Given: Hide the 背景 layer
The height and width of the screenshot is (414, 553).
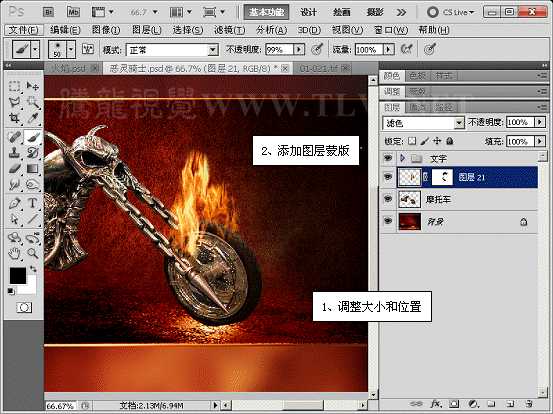Looking at the screenshot, I should tap(388, 221).
